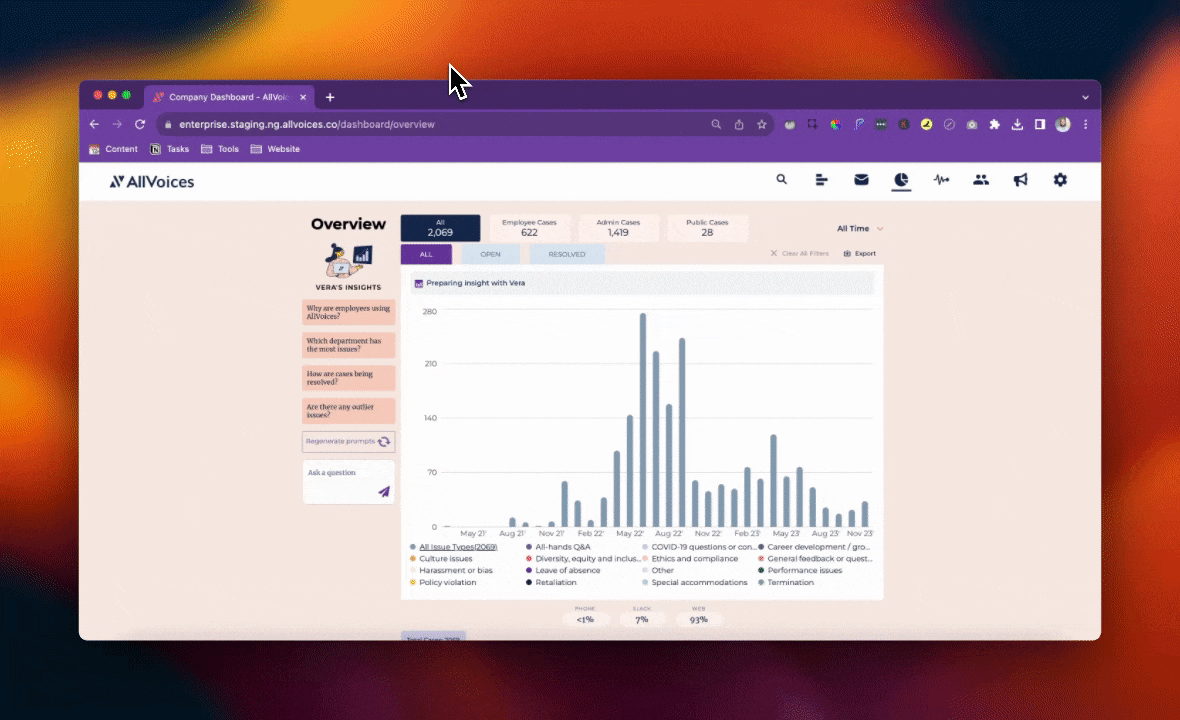
Task: Toggle All Issue Types(2069) legend entry
Action: coord(453,547)
